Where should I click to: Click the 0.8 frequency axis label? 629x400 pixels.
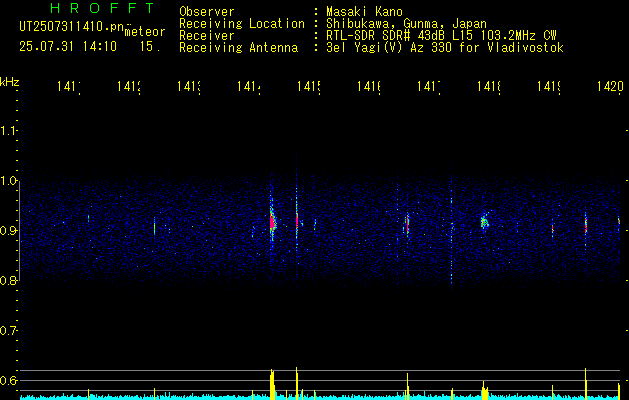pos(8,280)
